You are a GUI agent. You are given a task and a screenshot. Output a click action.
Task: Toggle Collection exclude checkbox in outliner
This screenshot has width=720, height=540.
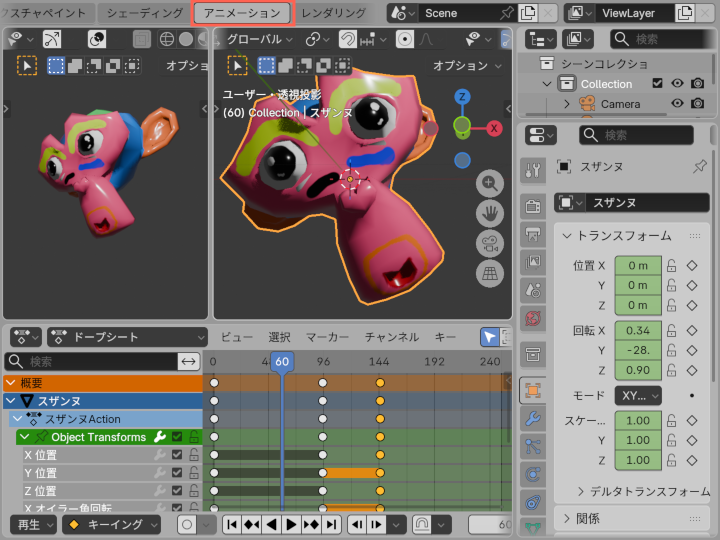[657, 83]
